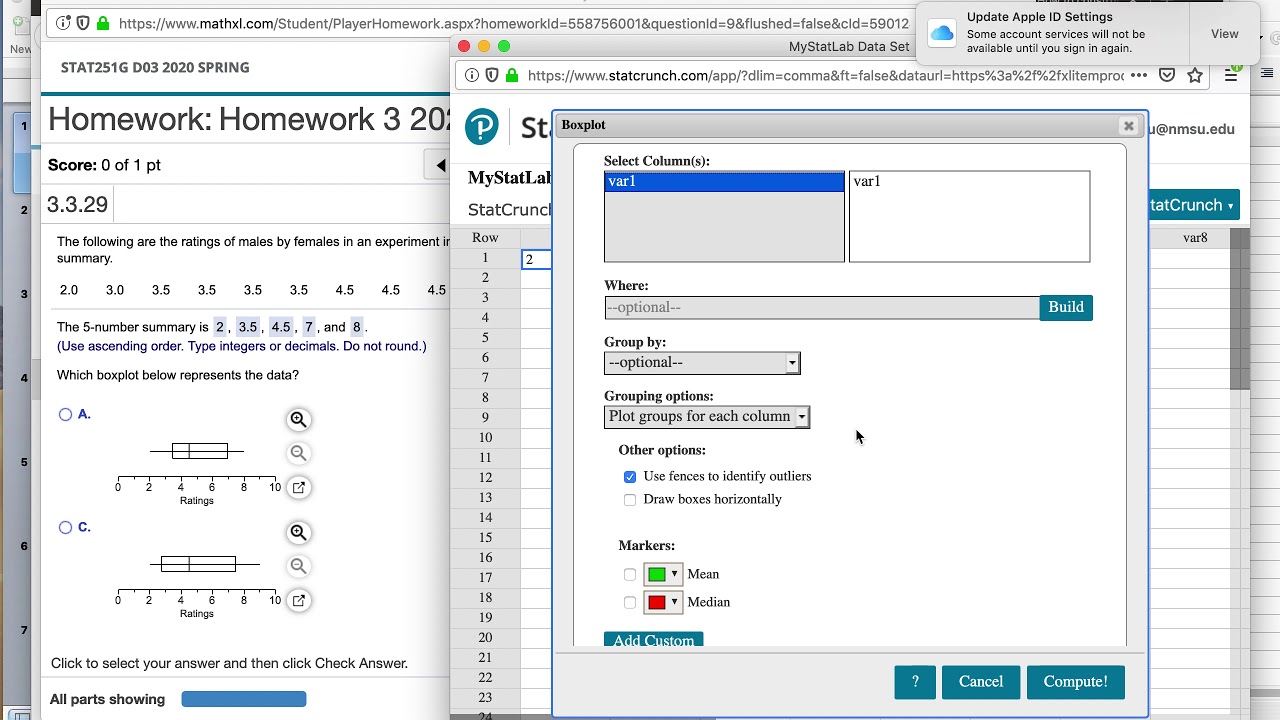Click the Pocket save icon in StatCrunch window

point(1167,75)
